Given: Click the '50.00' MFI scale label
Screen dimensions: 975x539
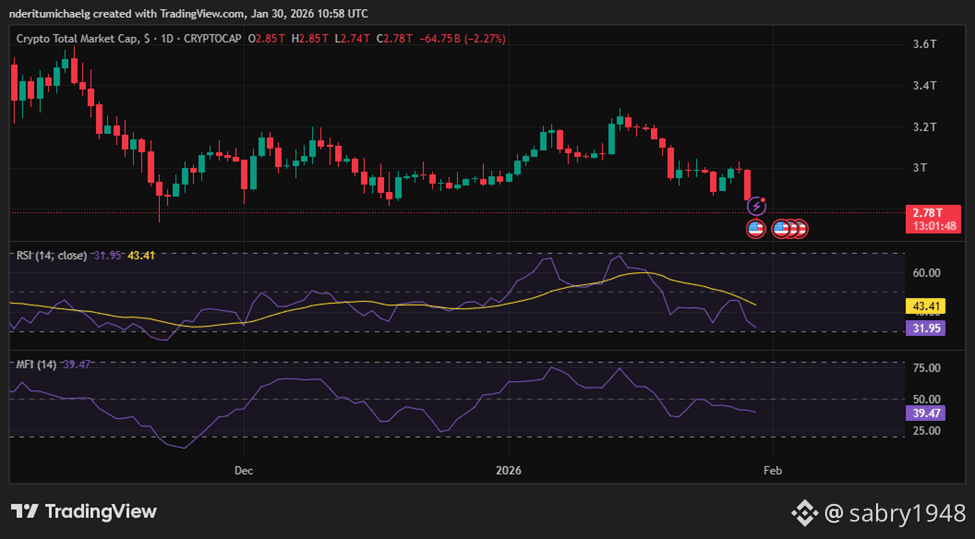Looking at the screenshot, I should (926, 399).
